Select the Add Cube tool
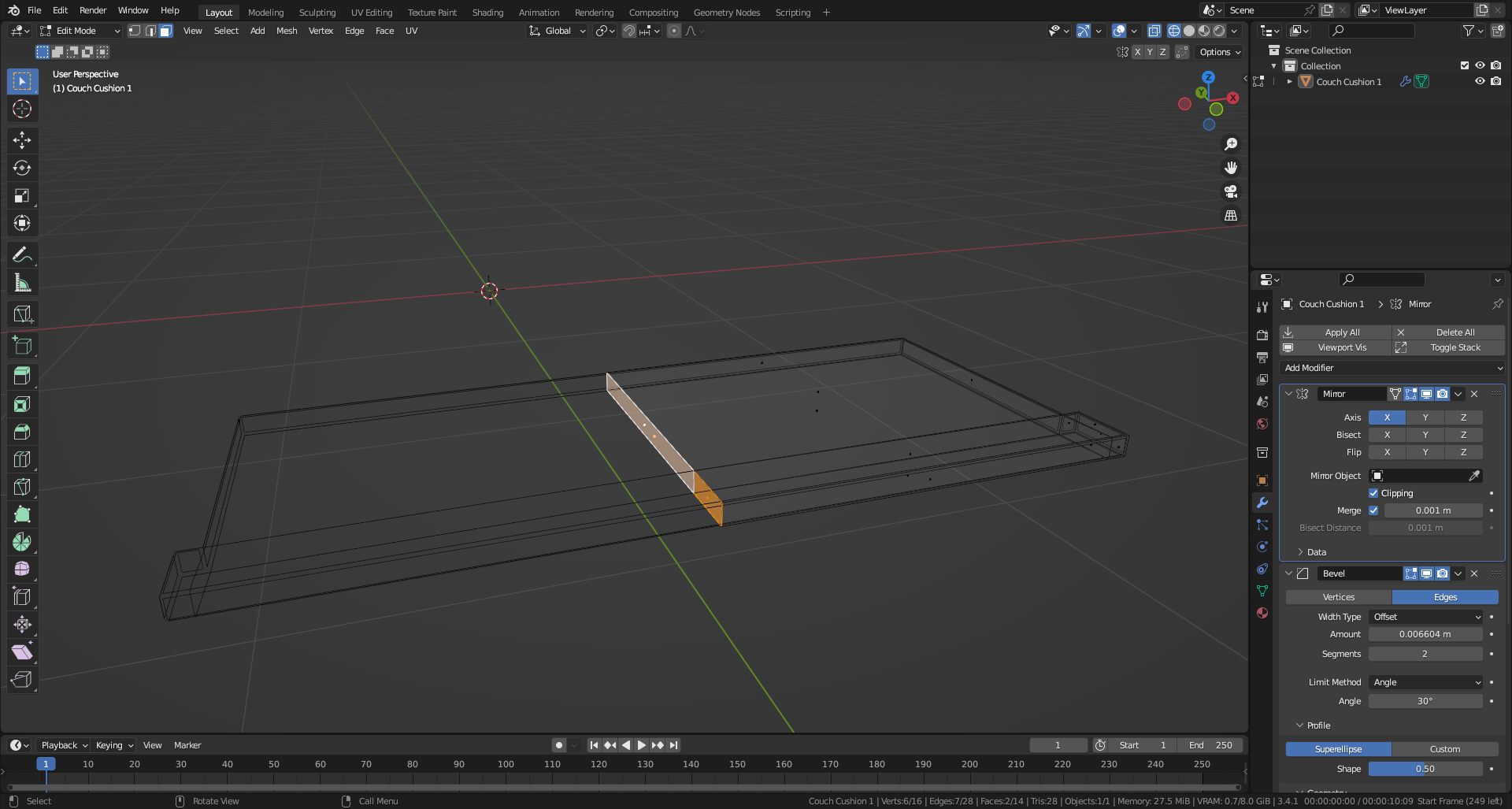 coord(22,345)
